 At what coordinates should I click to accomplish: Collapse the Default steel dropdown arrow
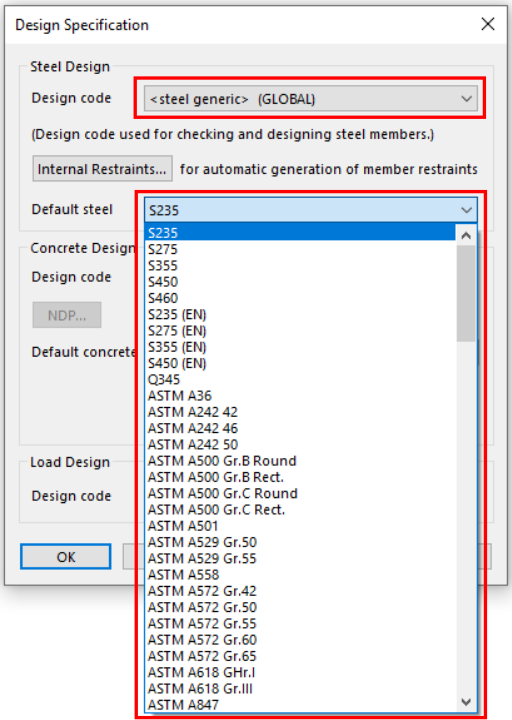click(466, 210)
